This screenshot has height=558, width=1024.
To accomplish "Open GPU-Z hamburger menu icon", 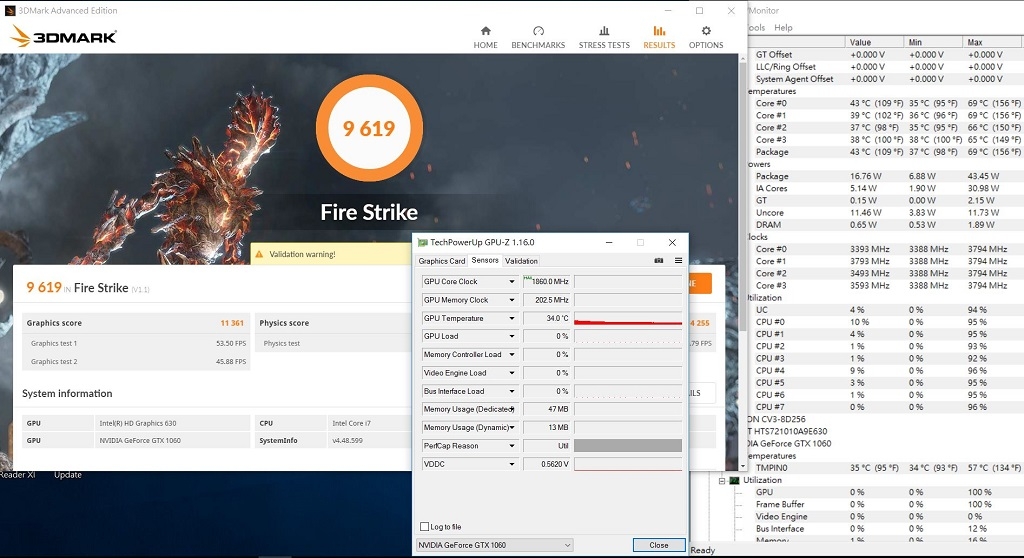I will (679, 260).
